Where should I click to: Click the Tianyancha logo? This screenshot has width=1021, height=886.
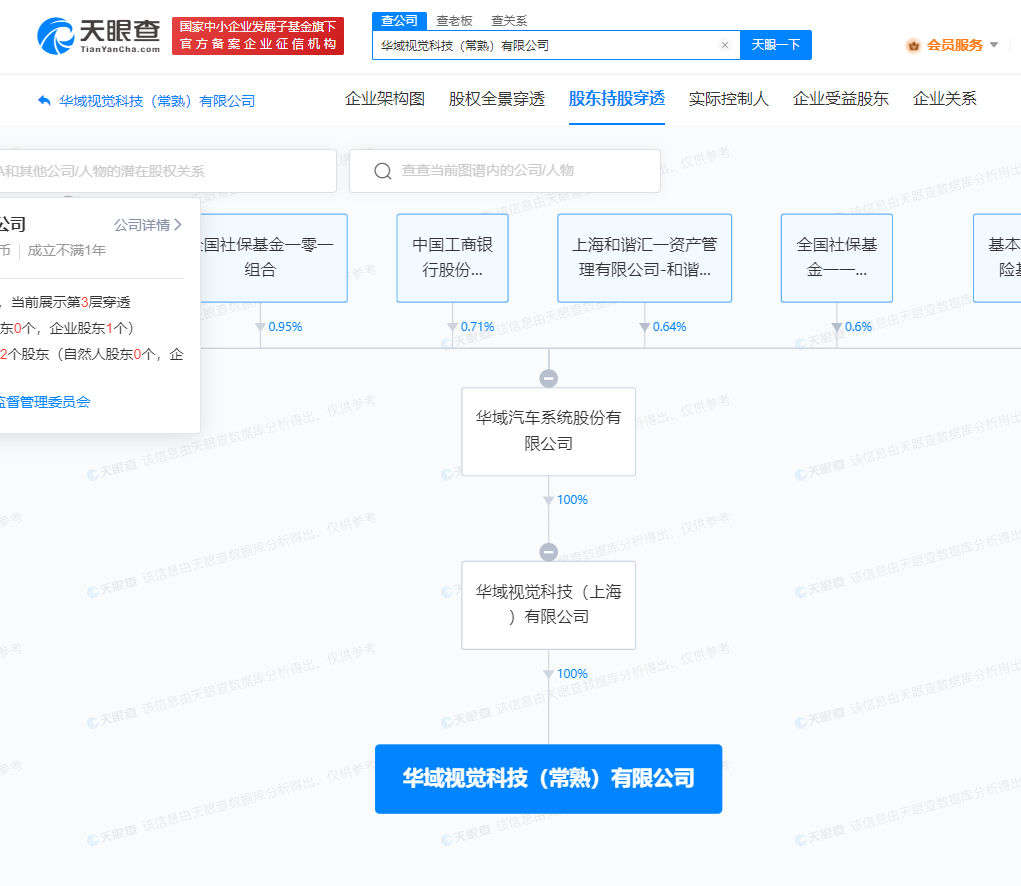(x=98, y=36)
